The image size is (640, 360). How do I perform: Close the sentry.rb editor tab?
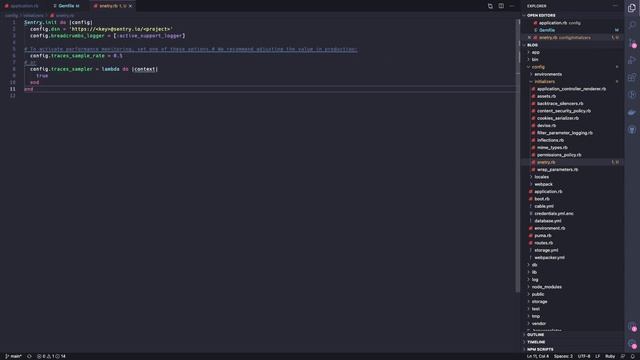coord(130,6)
